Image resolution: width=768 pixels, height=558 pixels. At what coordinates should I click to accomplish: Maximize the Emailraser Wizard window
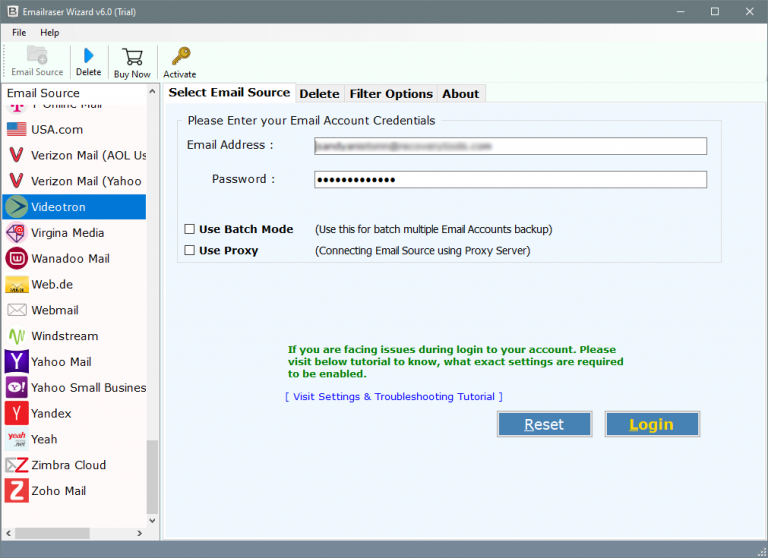(715, 11)
